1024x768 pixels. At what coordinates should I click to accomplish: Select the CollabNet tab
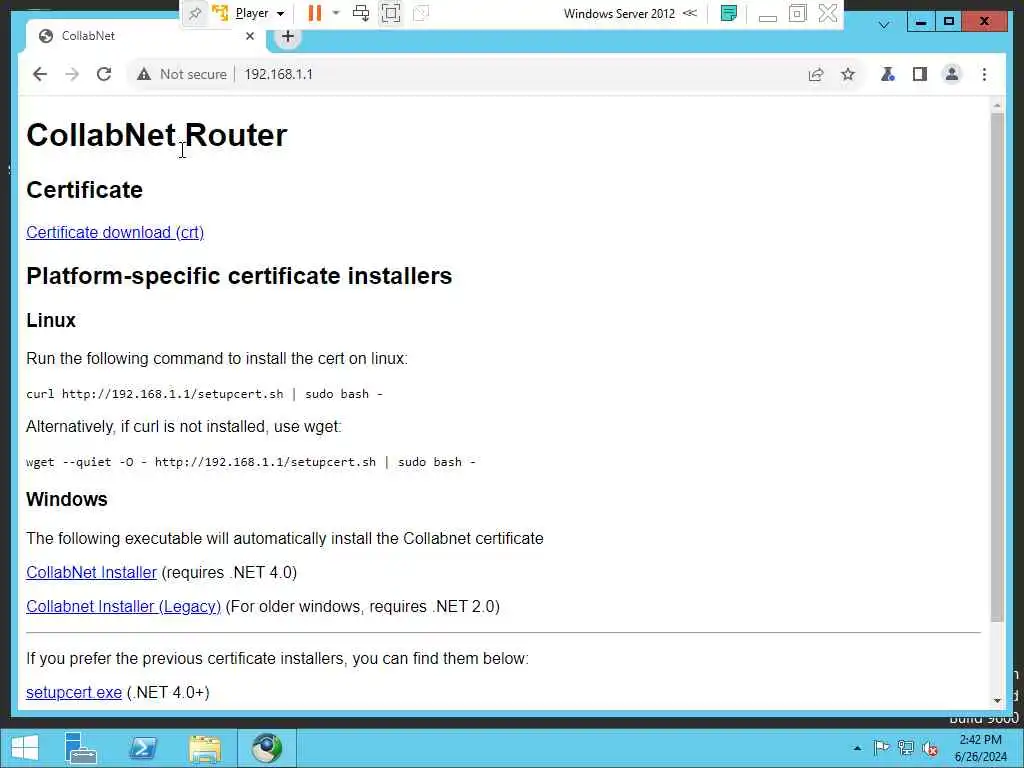pyautogui.click(x=144, y=37)
